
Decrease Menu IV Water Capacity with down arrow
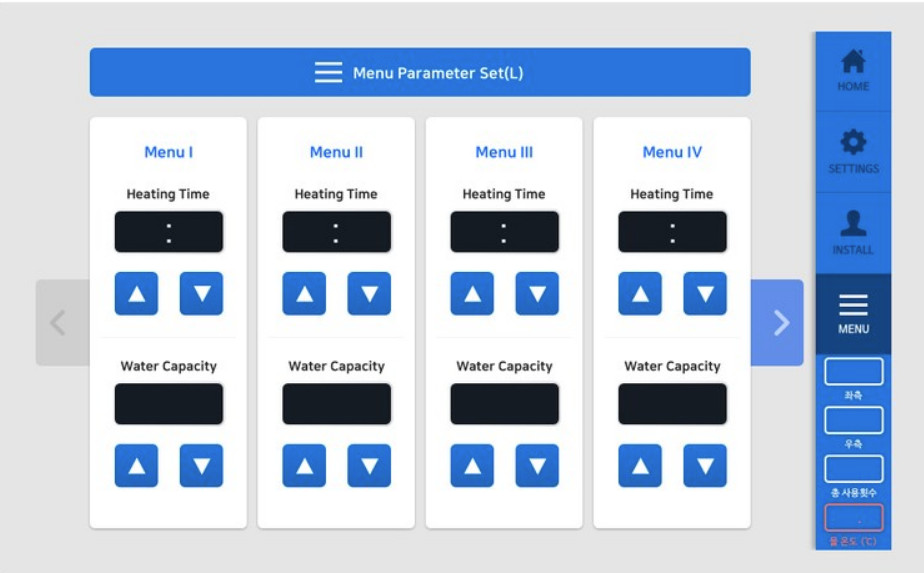[705, 466]
